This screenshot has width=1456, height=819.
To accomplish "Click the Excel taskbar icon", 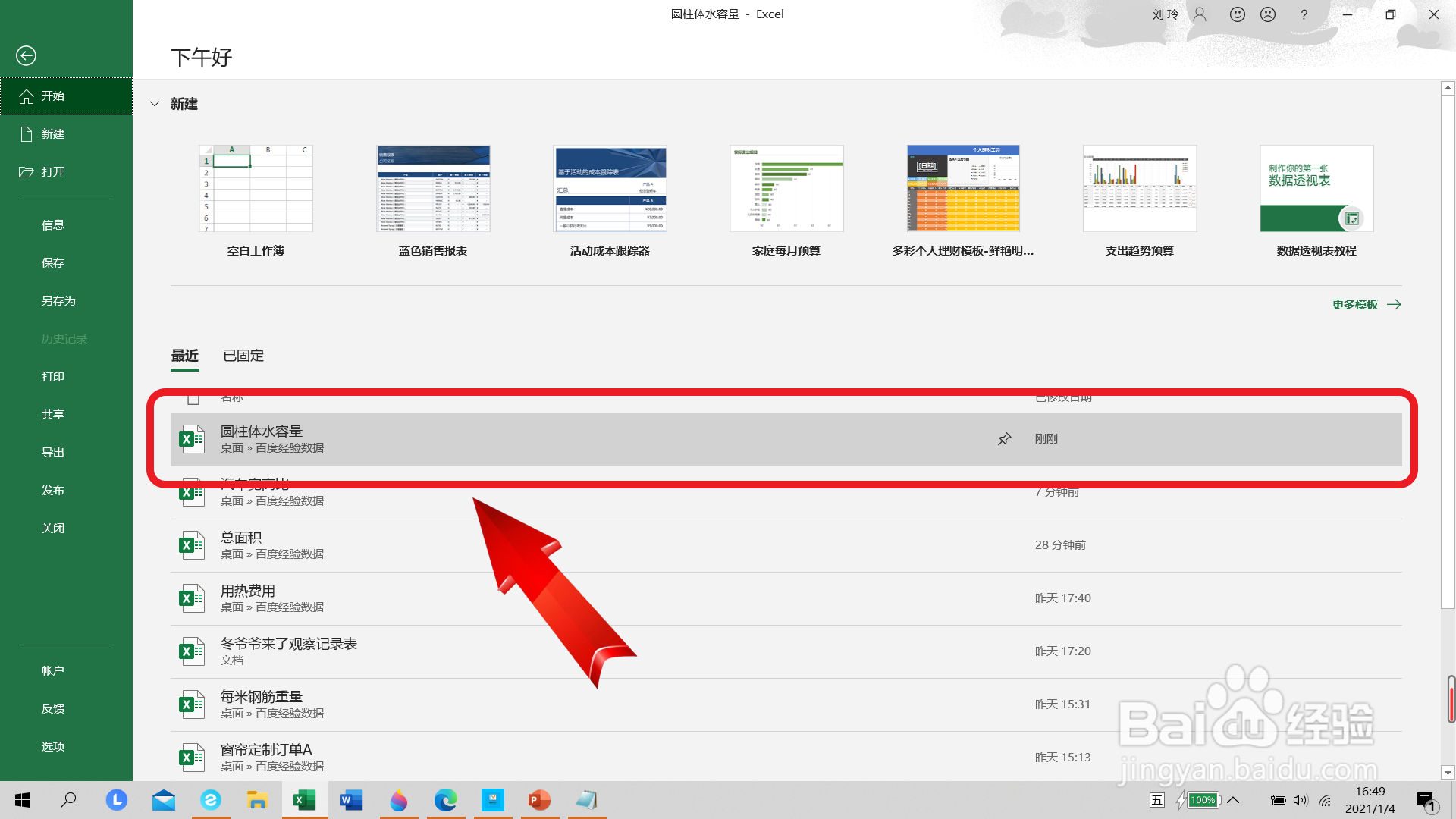I will coord(305,800).
